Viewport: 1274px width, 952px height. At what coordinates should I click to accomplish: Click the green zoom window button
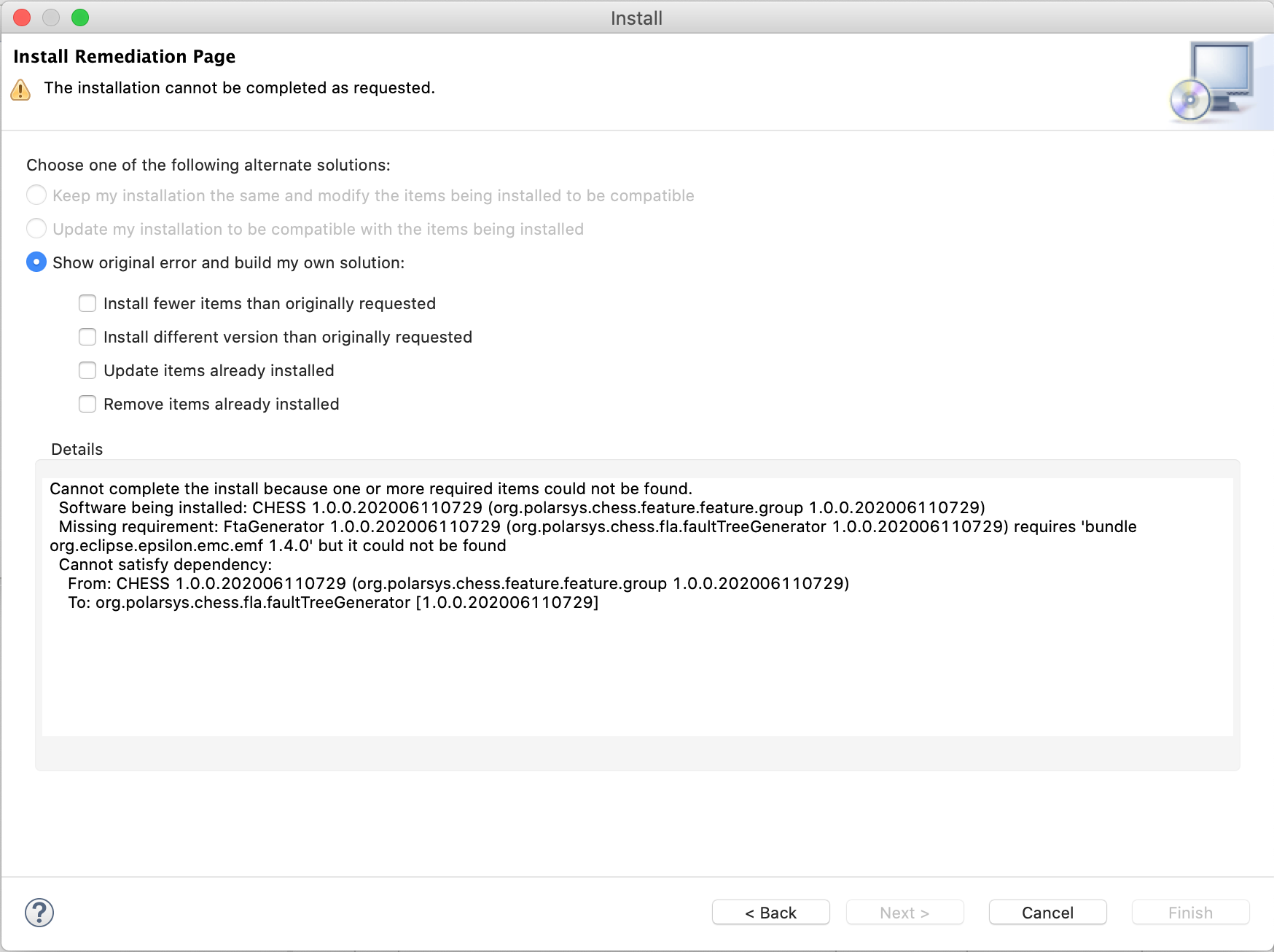point(80,17)
